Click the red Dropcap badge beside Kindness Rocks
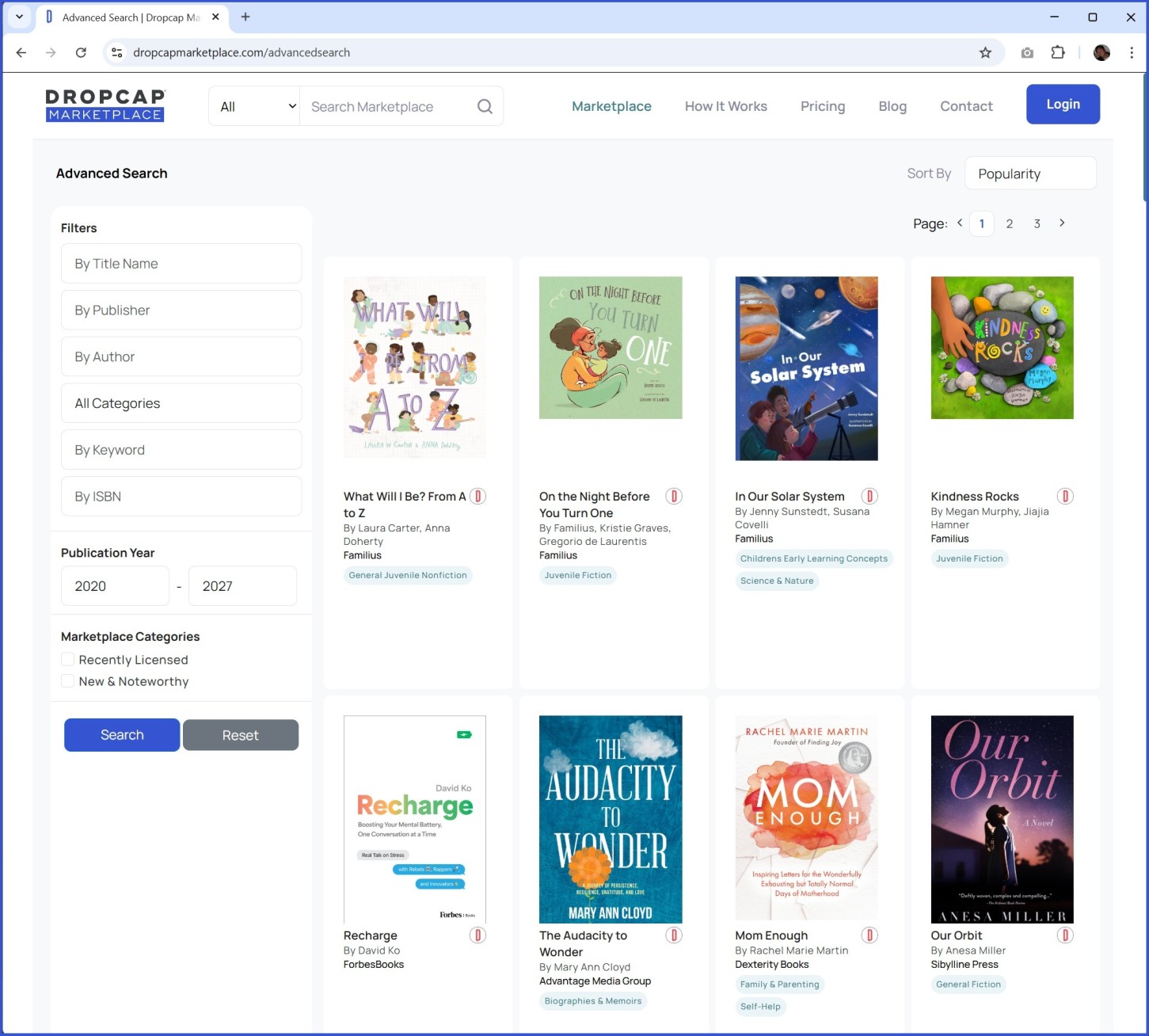The width and height of the screenshot is (1149, 1036). pyautogui.click(x=1065, y=497)
